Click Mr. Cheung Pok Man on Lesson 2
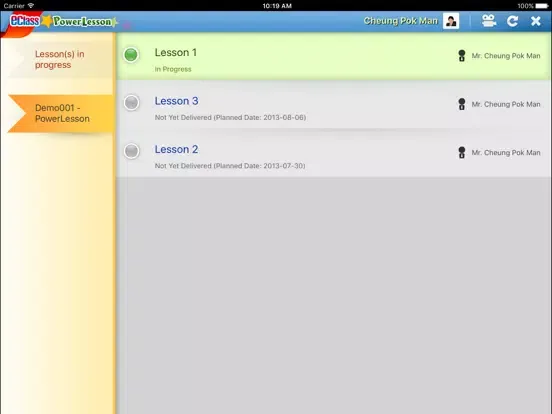This screenshot has width=552, height=414. click(x=506, y=152)
